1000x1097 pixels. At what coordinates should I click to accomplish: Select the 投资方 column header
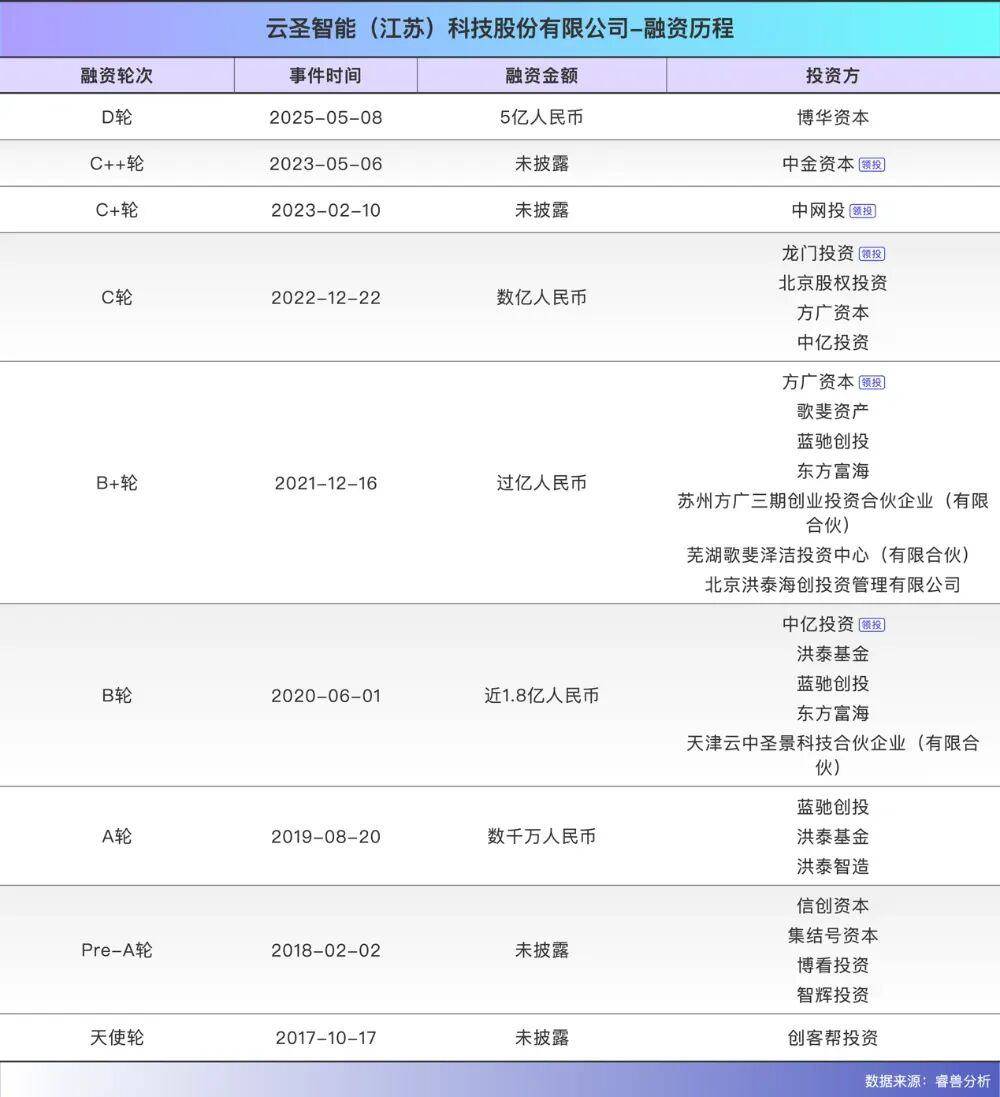(x=833, y=76)
